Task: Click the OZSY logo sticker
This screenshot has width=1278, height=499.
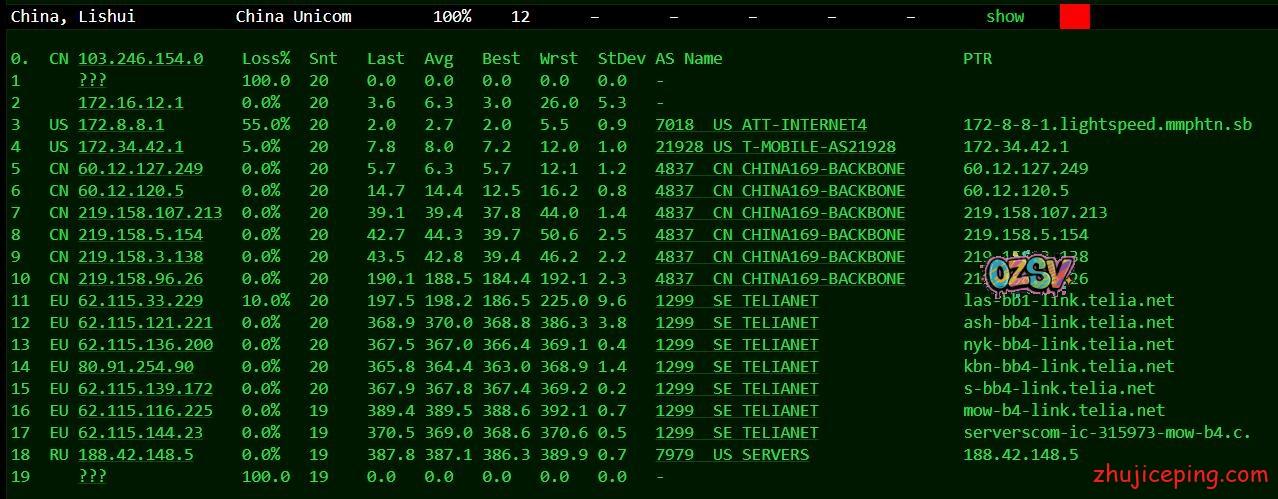Action: tap(1029, 272)
